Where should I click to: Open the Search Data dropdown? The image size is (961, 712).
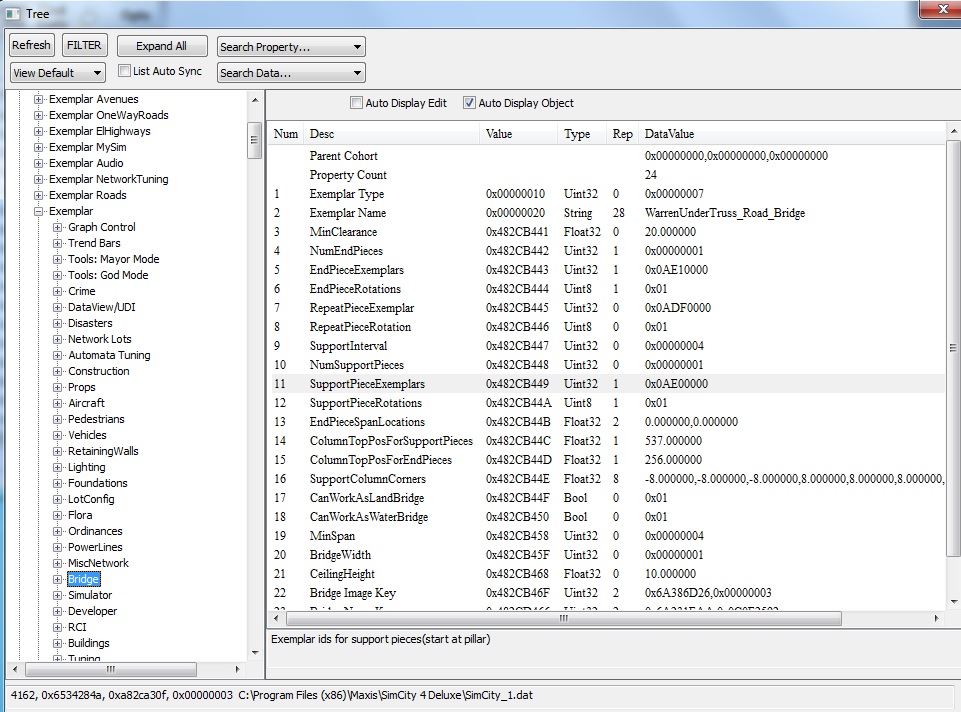pos(291,73)
